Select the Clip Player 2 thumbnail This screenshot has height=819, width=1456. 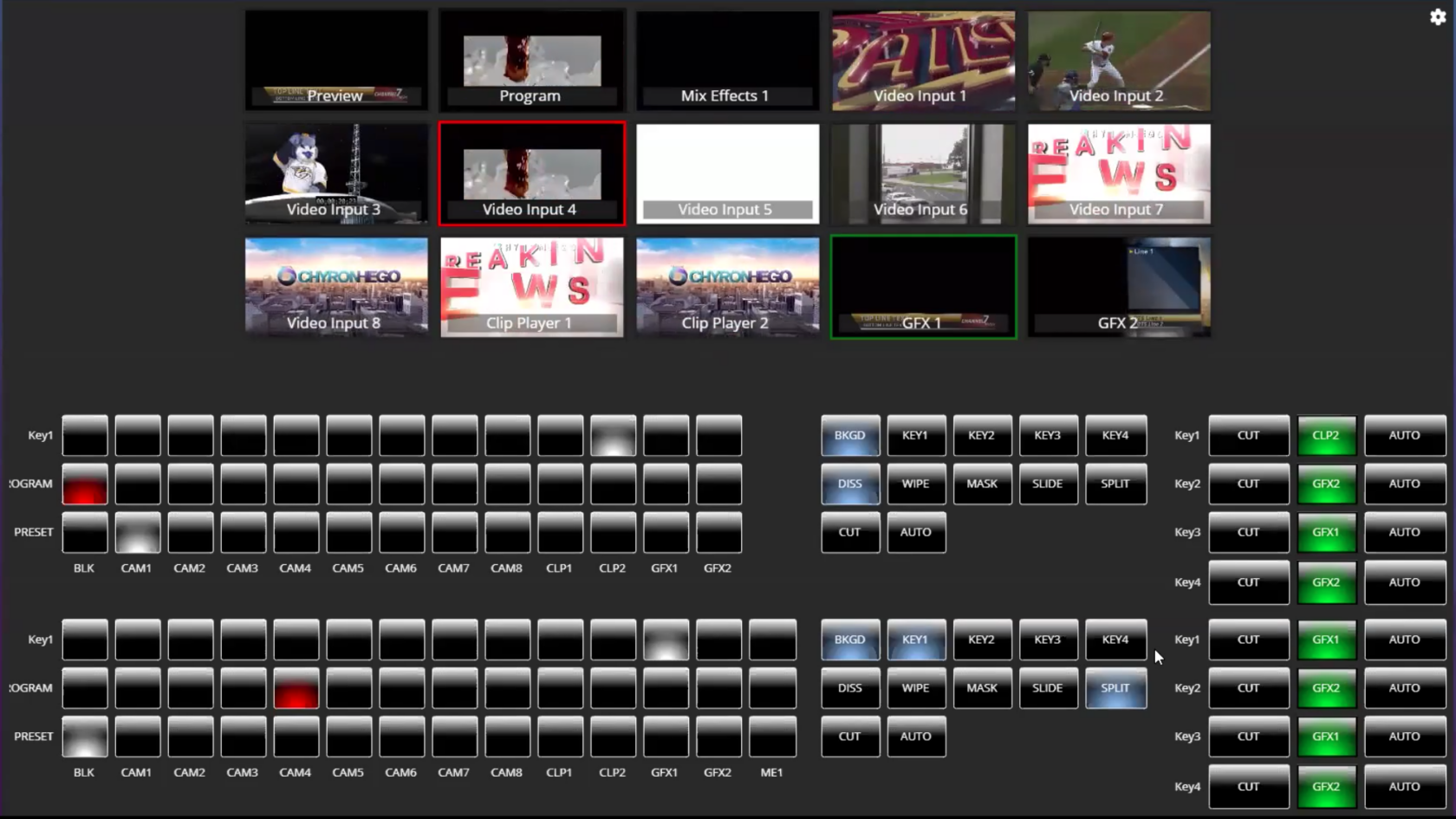pyautogui.click(x=727, y=287)
